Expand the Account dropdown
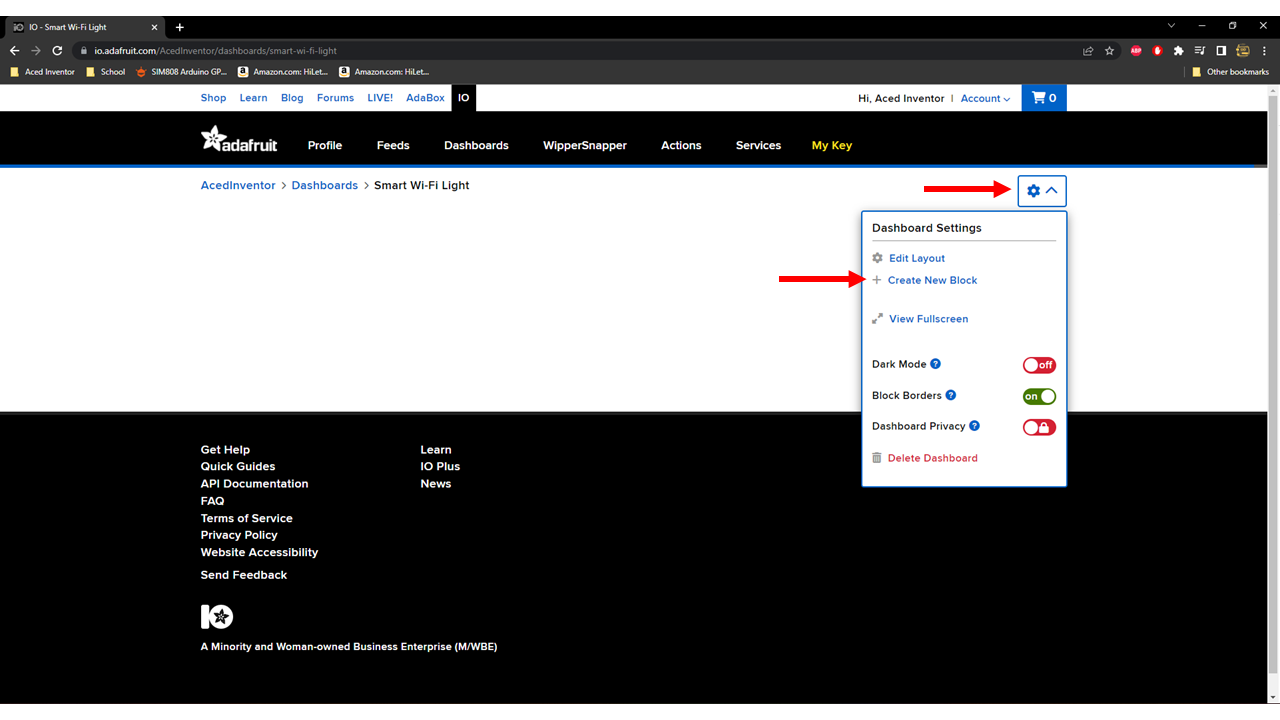 click(x=985, y=98)
